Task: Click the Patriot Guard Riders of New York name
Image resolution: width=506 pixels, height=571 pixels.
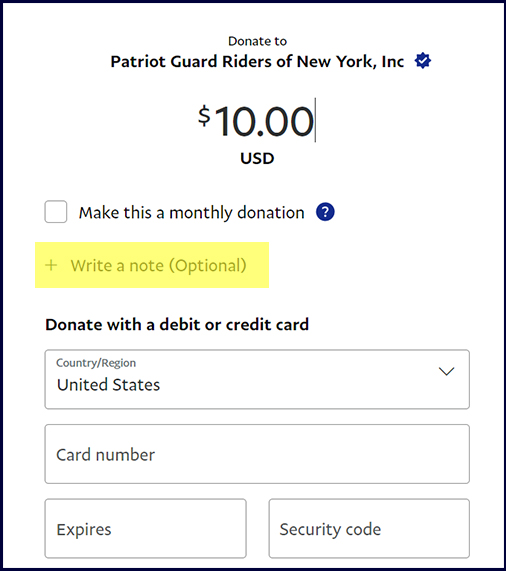Action: [x=257, y=61]
